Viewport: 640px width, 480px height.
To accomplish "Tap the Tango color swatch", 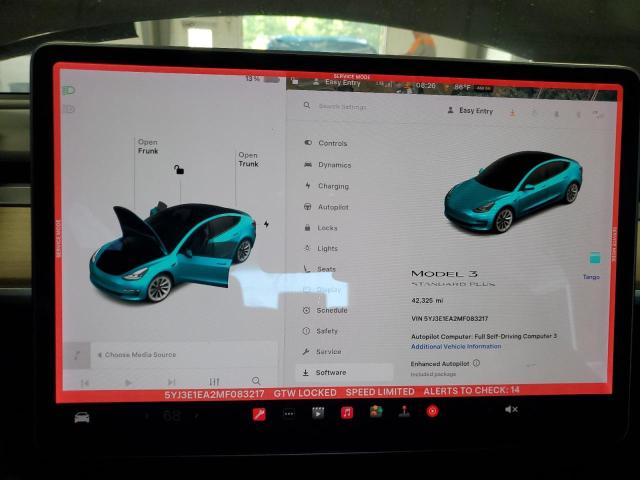I will 595,258.
